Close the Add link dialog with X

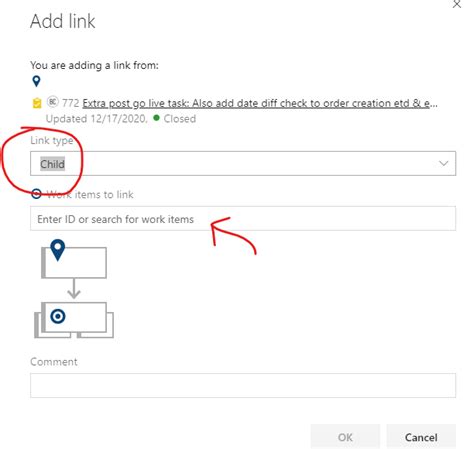pyautogui.click(x=457, y=4)
